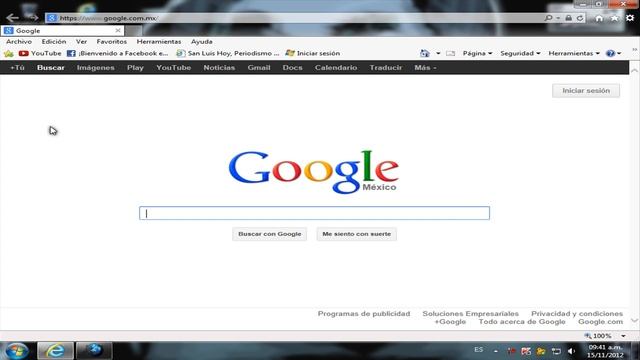Image resolution: width=640 pixels, height=360 pixels.
Task: Open Calendario link in Google bar
Action: pyautogui.click(x=336, y=68)
